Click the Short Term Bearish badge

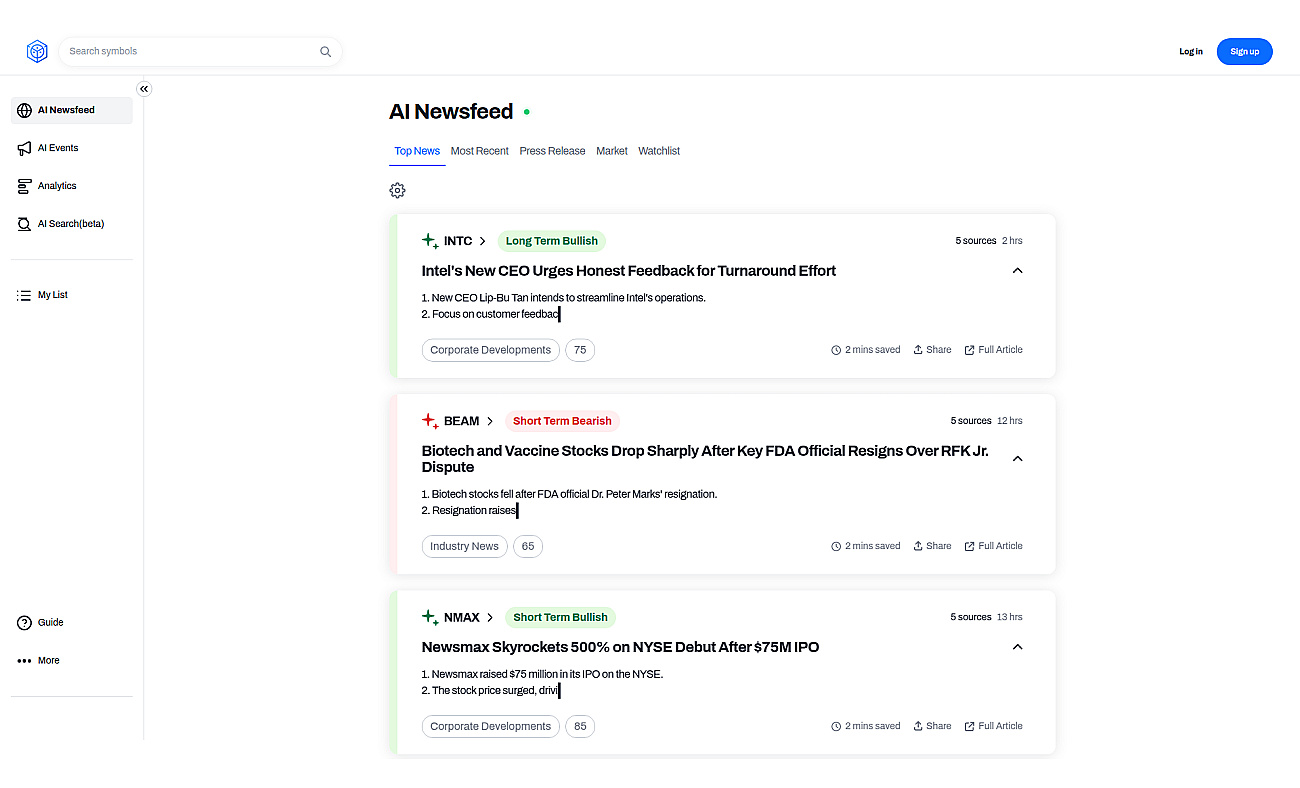coord(562,421)
